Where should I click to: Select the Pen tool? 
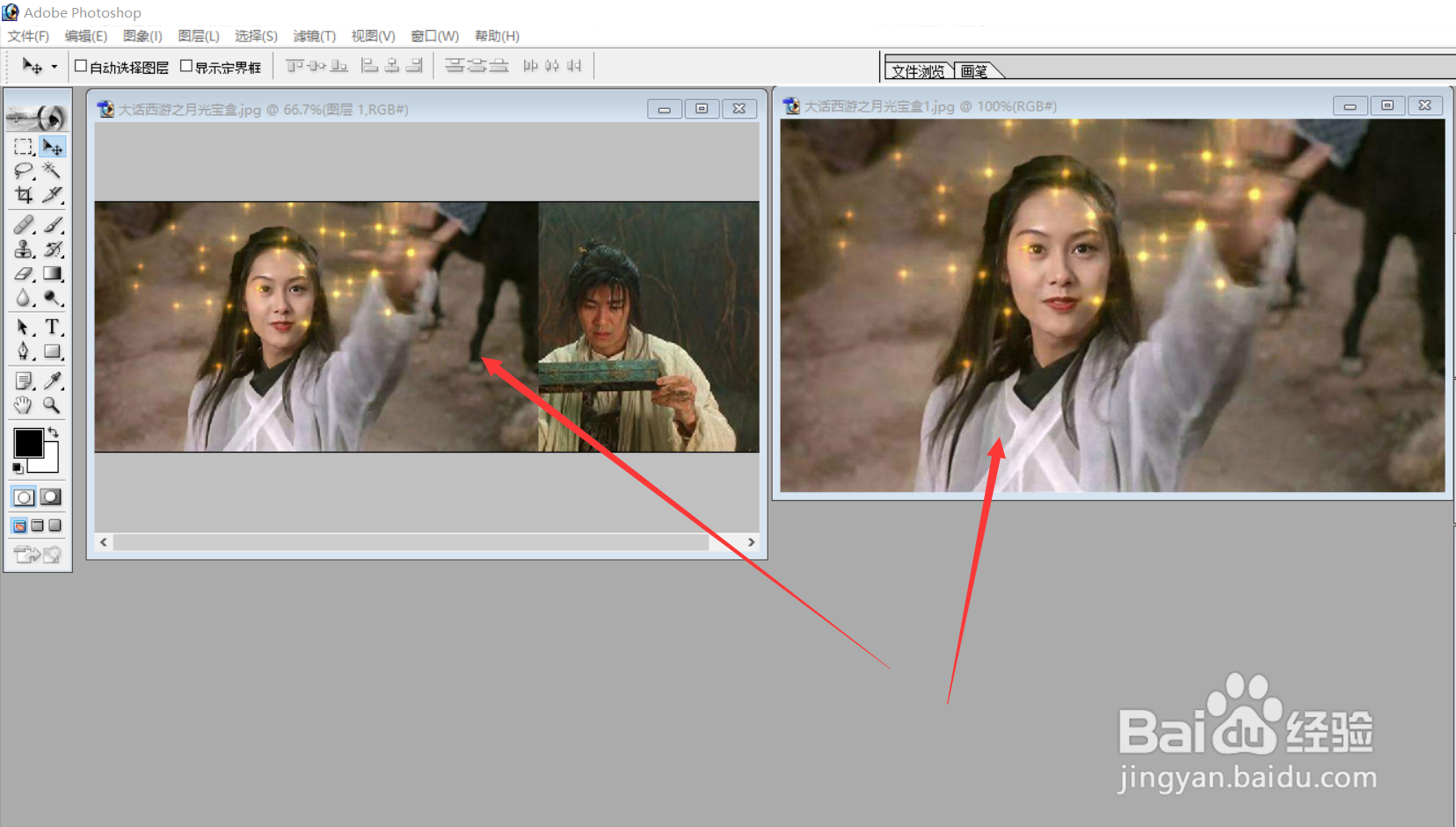click(x=24, y=352)
